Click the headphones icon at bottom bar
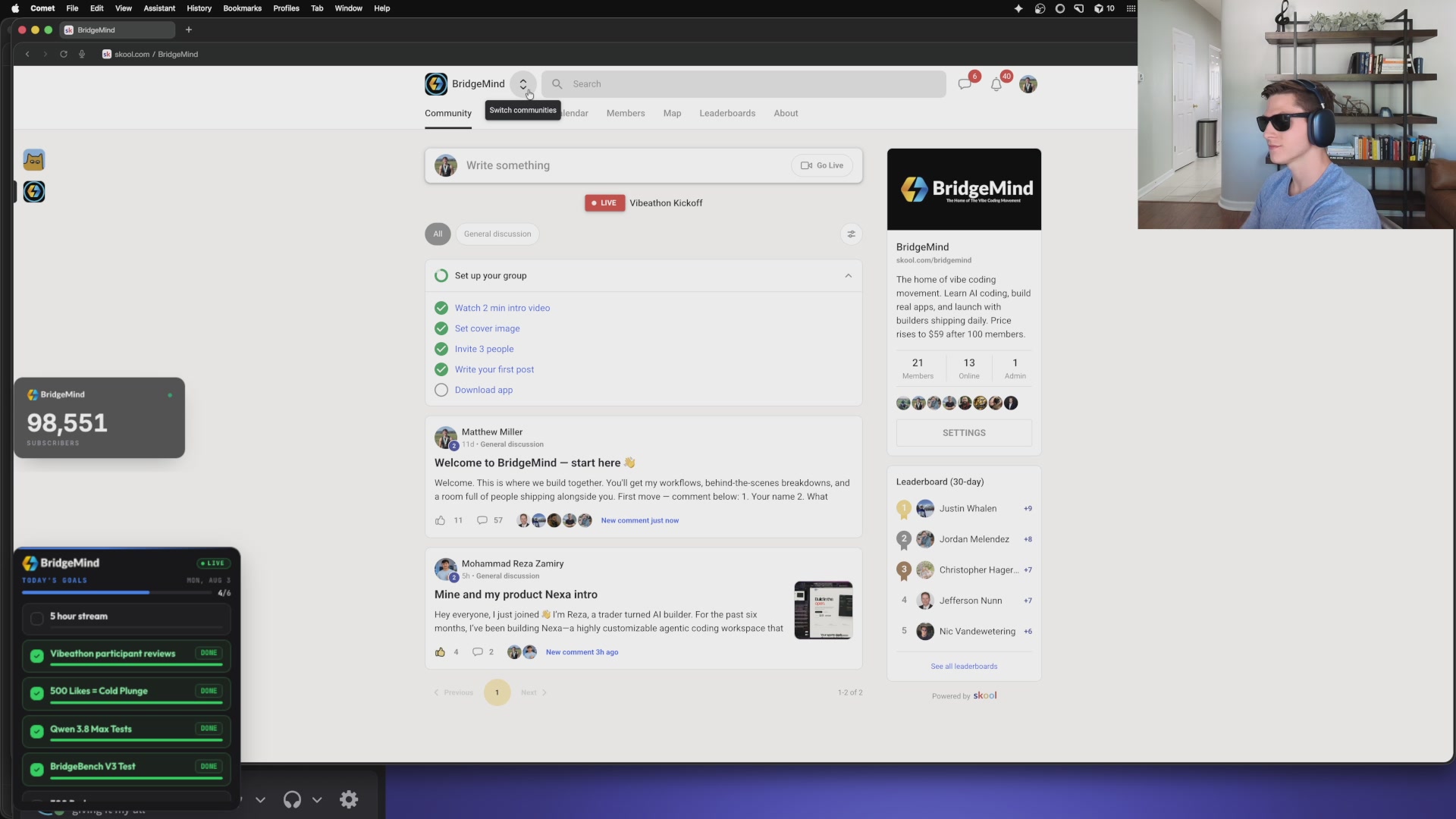This screenshot has height=819, width=1456. (x=292, y=799)
